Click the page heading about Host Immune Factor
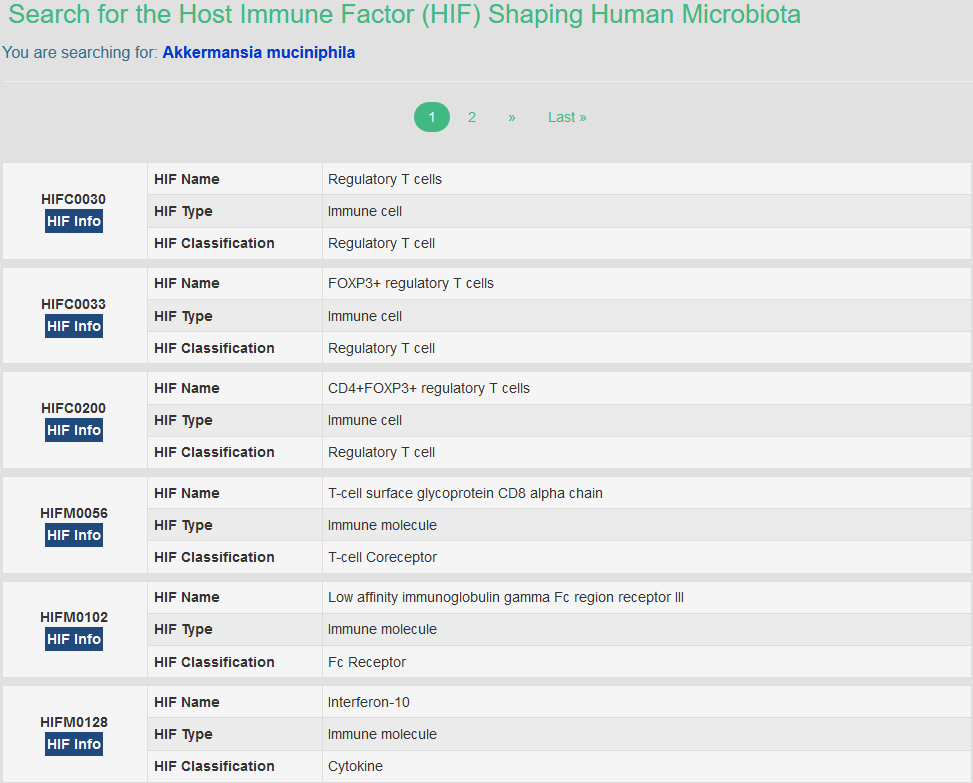973x783 pixels. coord(404,15)
